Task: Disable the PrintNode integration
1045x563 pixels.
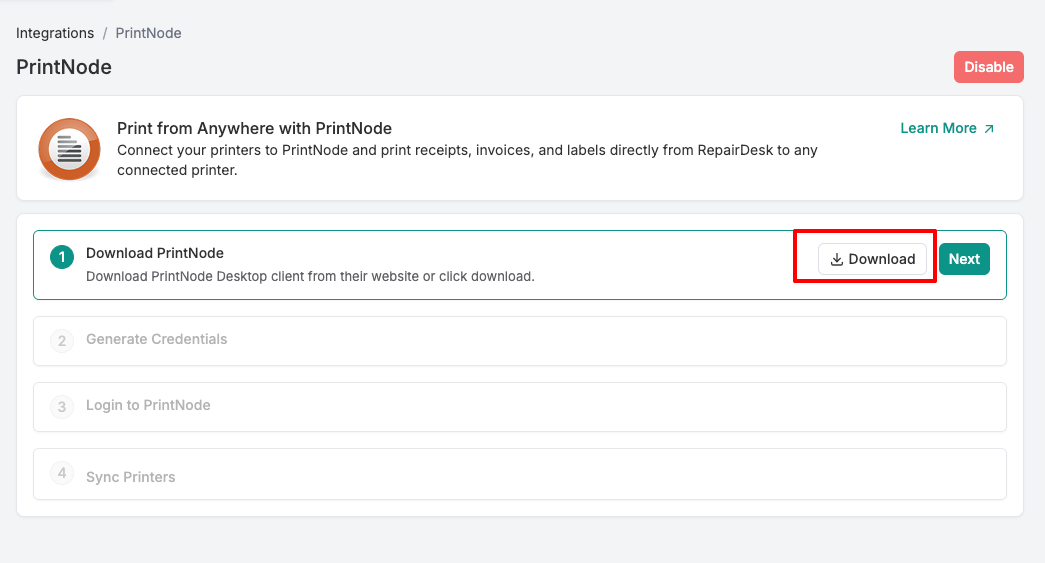Action: click(x=988, y=67)
